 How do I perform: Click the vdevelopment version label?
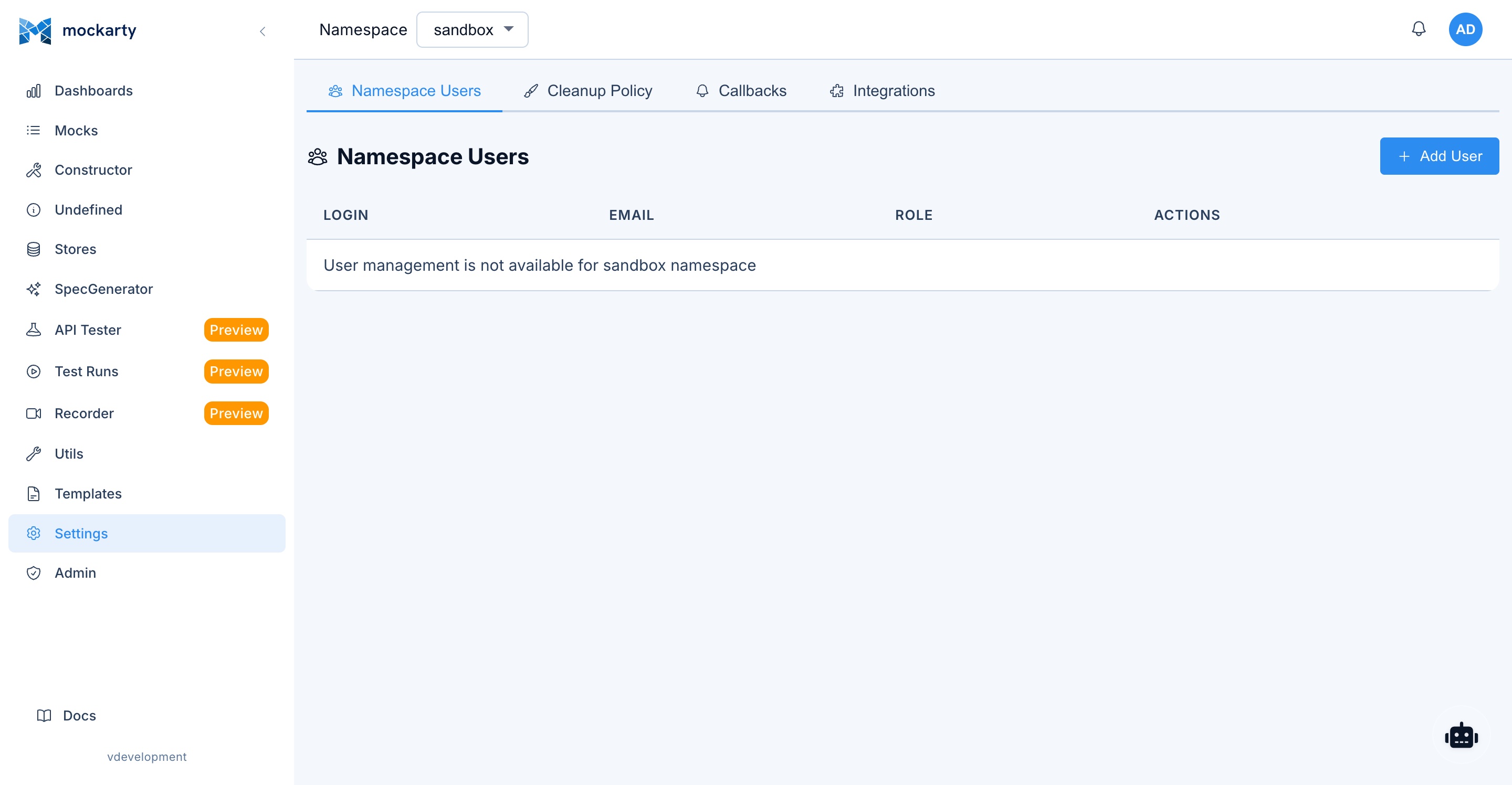[x=147, y=757]
